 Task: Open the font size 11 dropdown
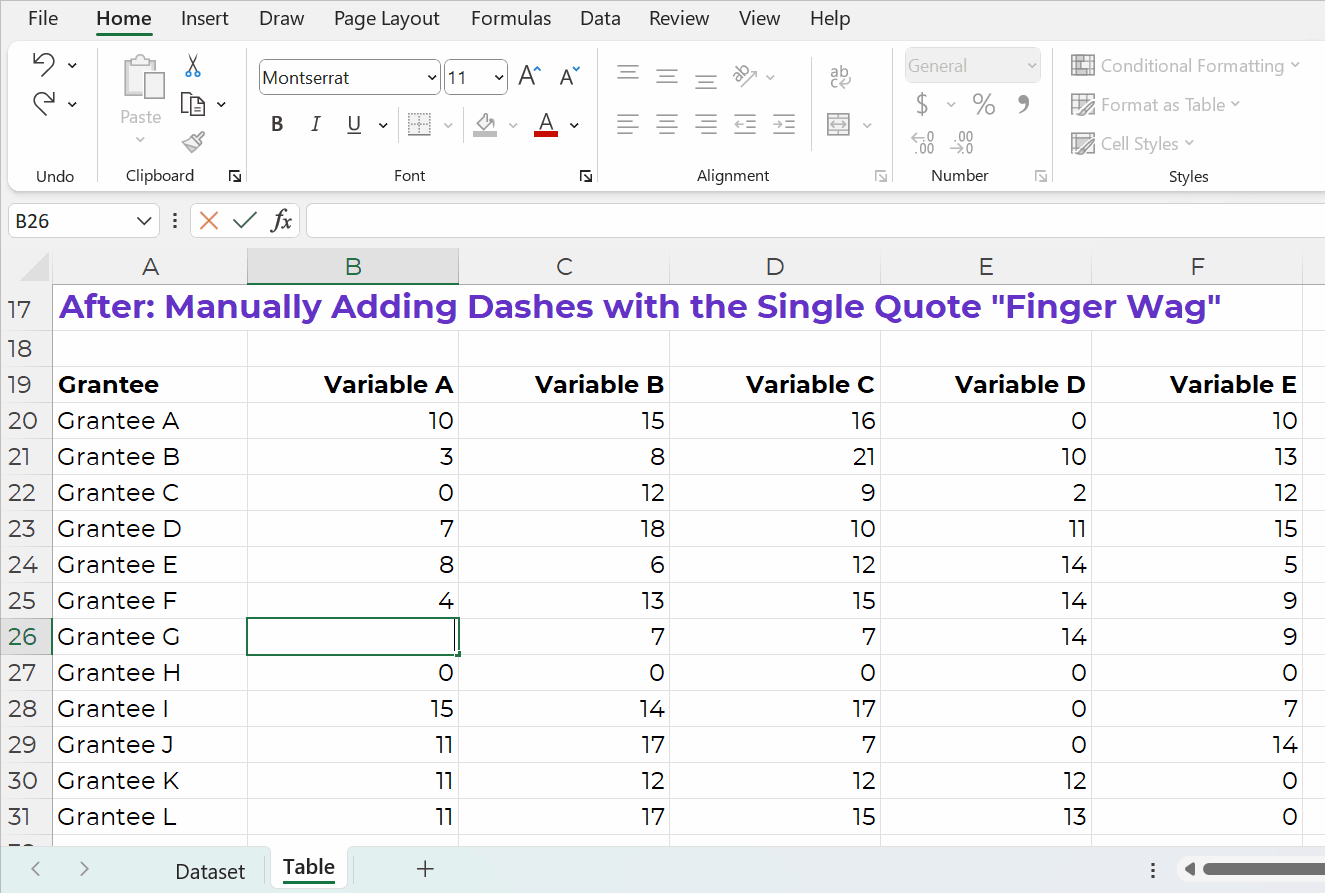499,78
